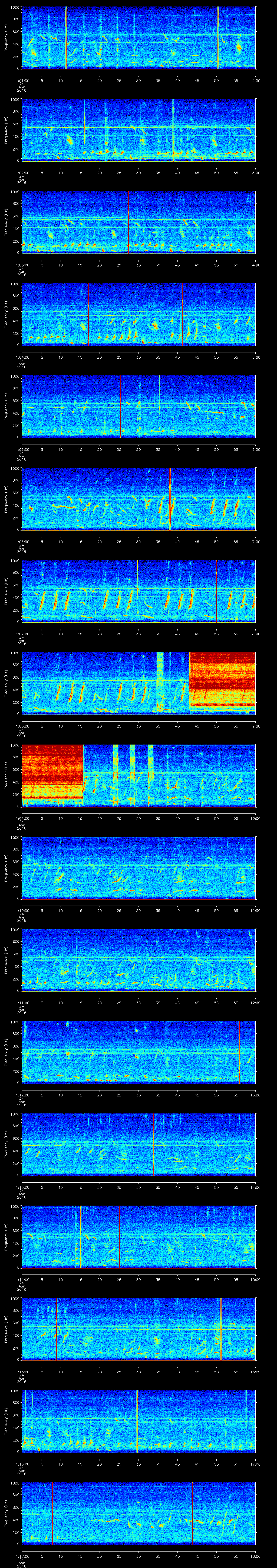
Task: Click the Frequency (Hz) axis label of the 1:01:00 panel
Action: pos(6,38)
